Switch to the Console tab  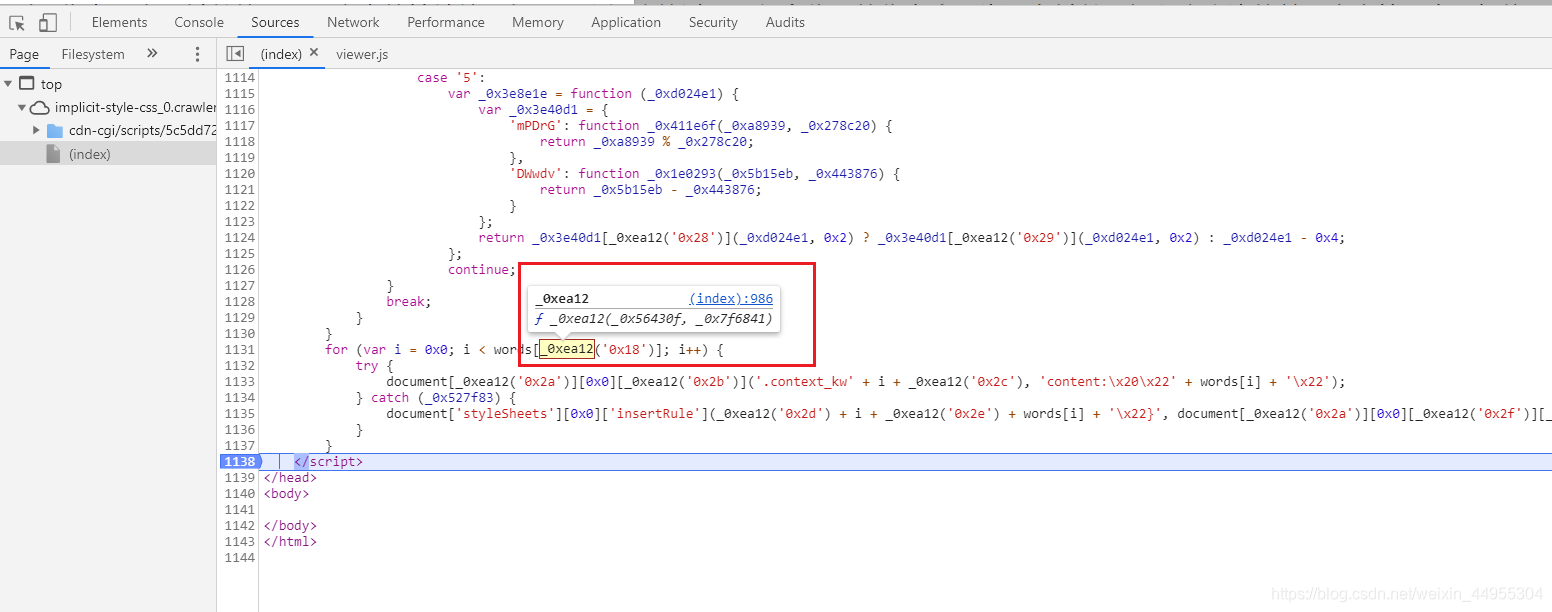(x=199, y=22)
